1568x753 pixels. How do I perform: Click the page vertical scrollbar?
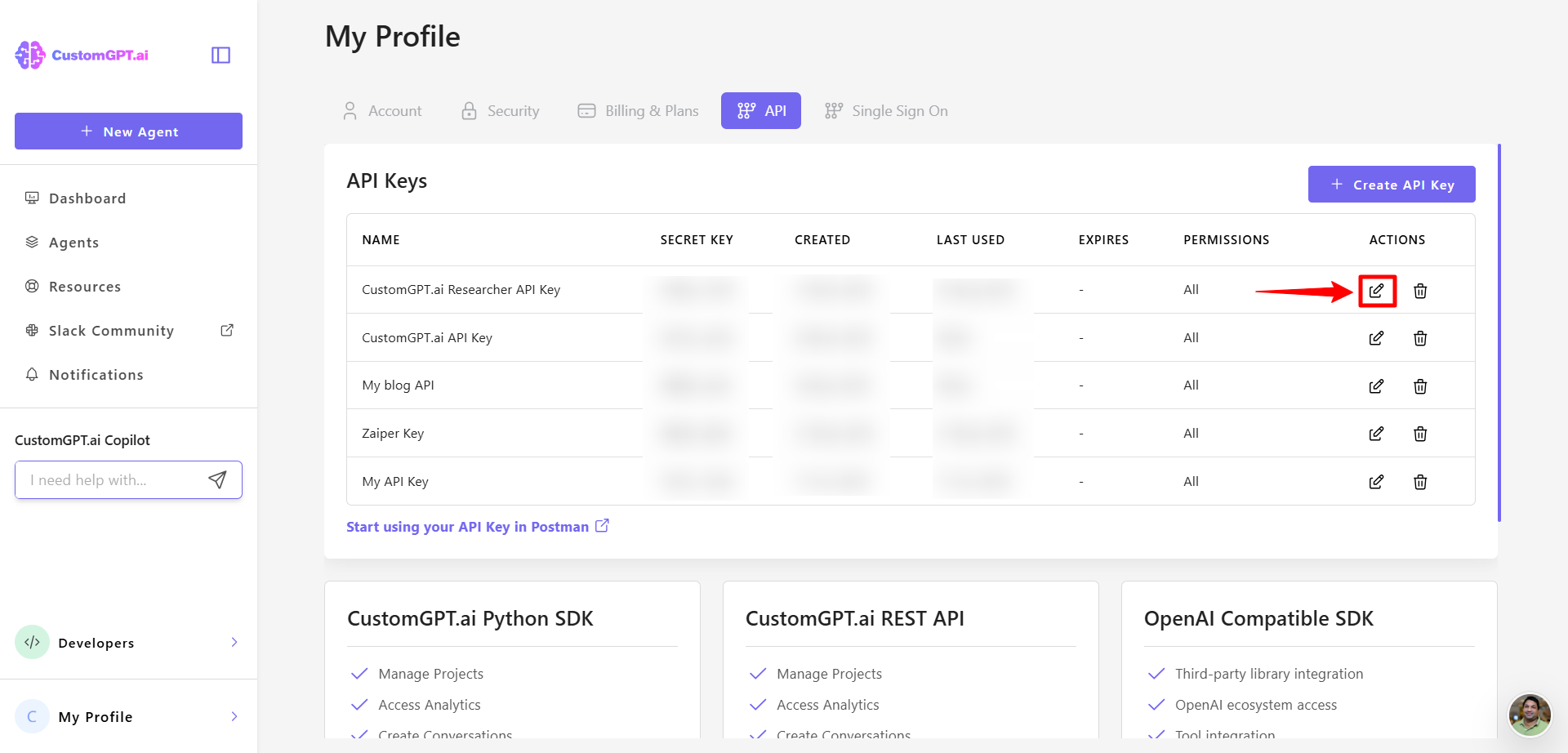coord(1499,332)
